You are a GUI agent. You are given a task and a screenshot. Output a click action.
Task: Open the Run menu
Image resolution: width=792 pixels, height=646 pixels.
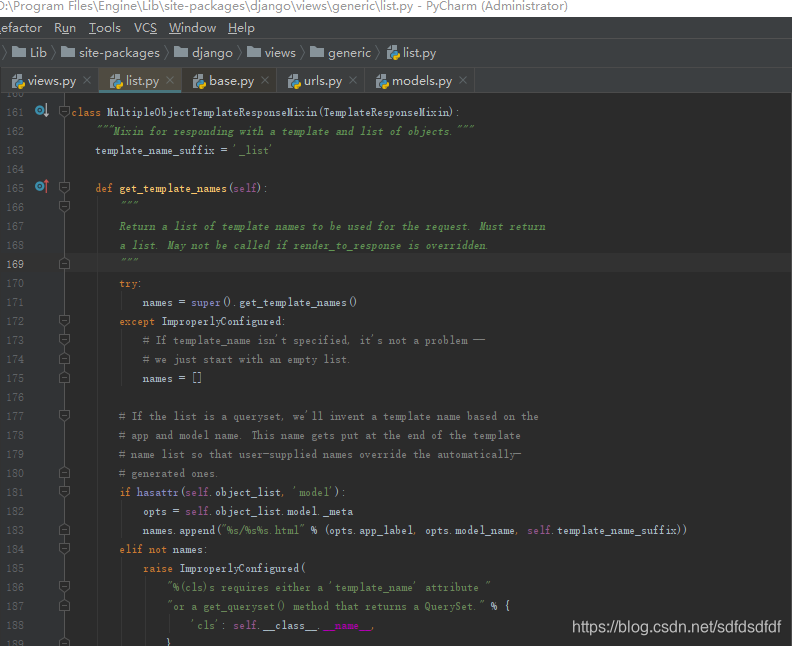click(x=65, y=28)
